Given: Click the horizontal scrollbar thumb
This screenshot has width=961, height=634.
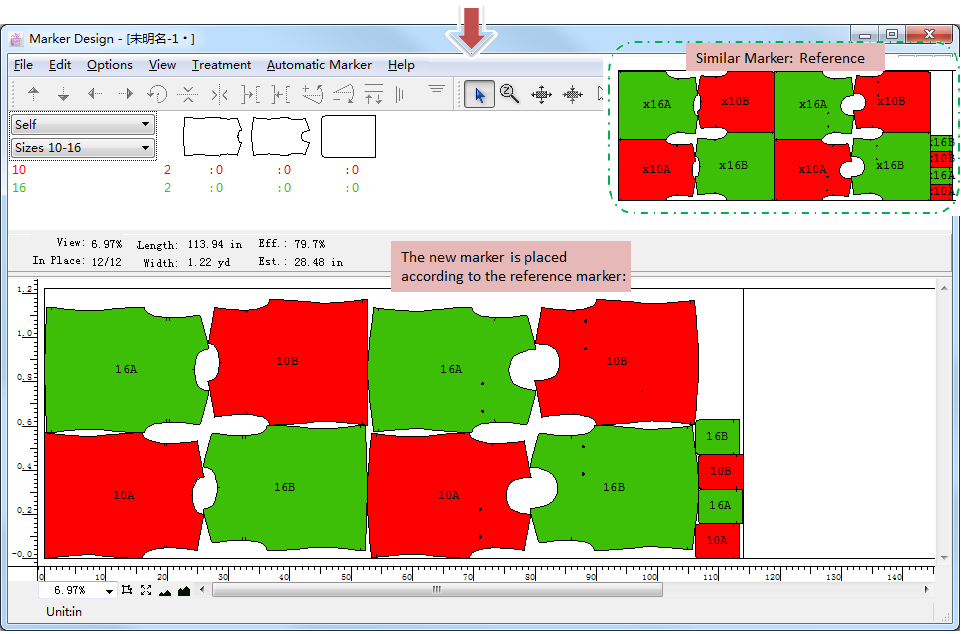Looking at the screenshot, I should coord(437,590).
